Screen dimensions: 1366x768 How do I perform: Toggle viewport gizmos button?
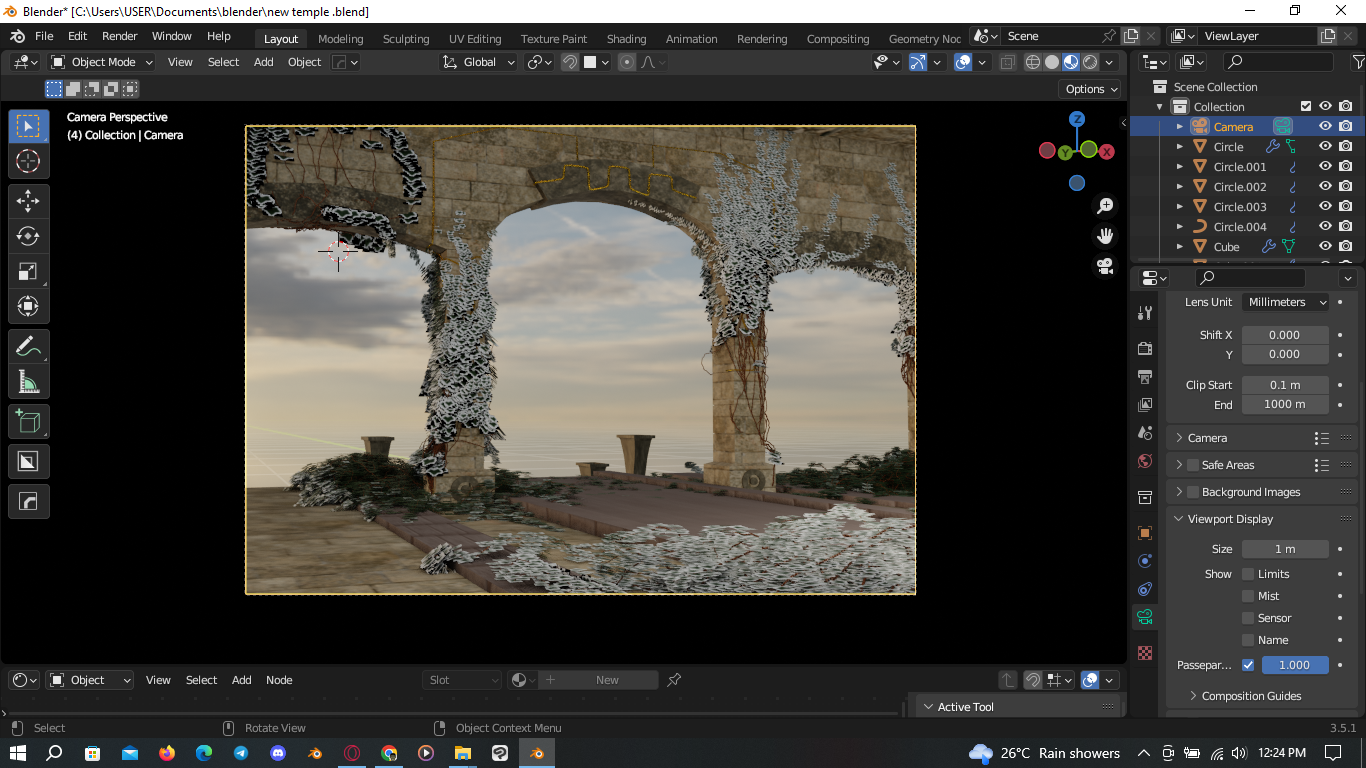click(x=918, y=62)
